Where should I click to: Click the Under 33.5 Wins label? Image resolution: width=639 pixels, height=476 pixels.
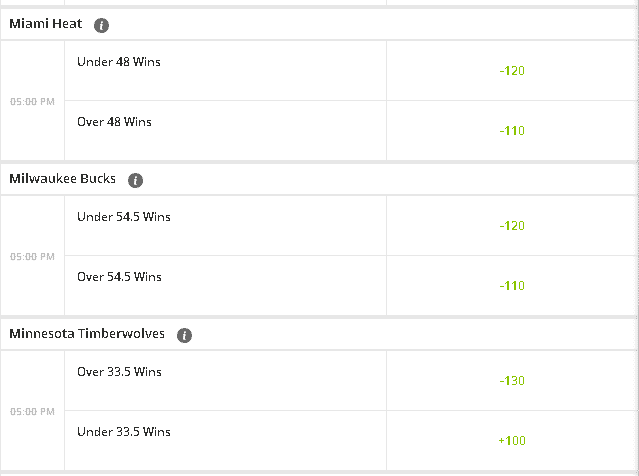[x=123, y=431]
